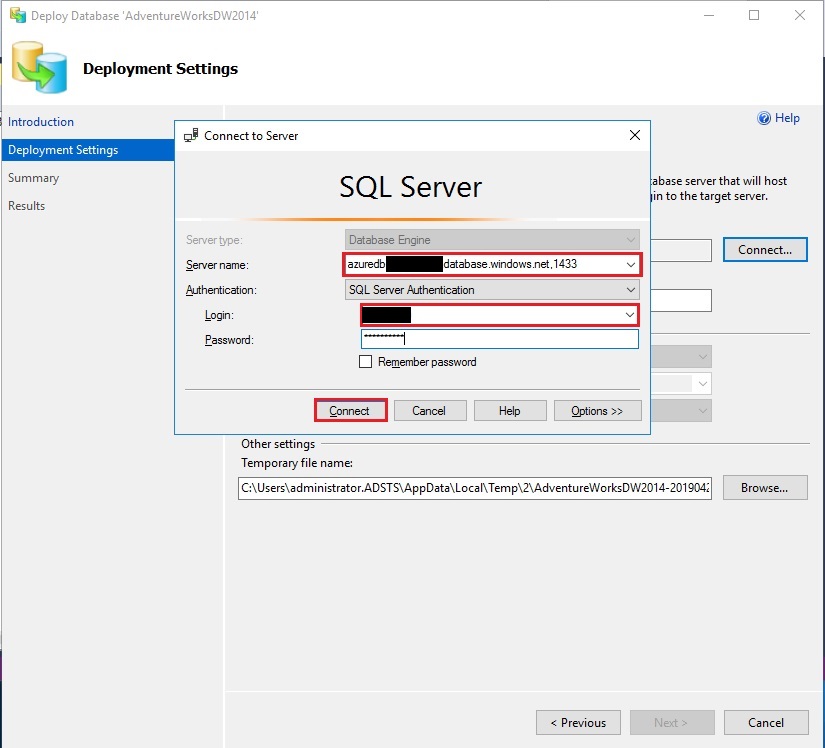
Task: Click the Help icon in the wizard
Action: [x=763, y=118]
